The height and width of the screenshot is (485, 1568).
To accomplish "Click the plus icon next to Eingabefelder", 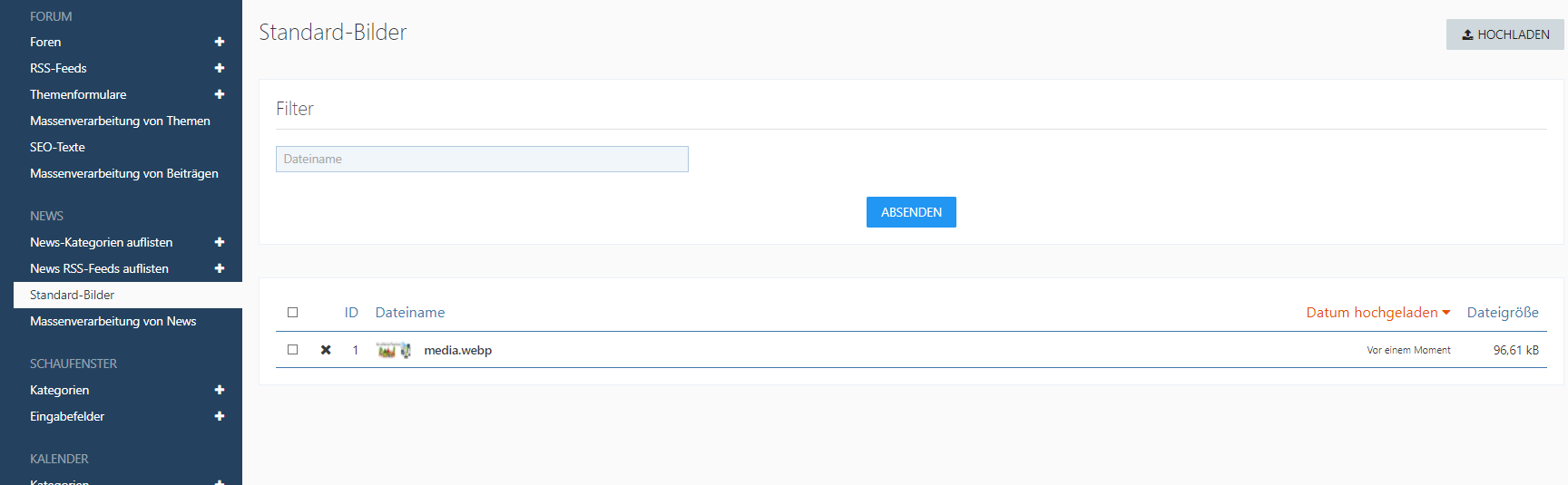I will click(220, 416).
